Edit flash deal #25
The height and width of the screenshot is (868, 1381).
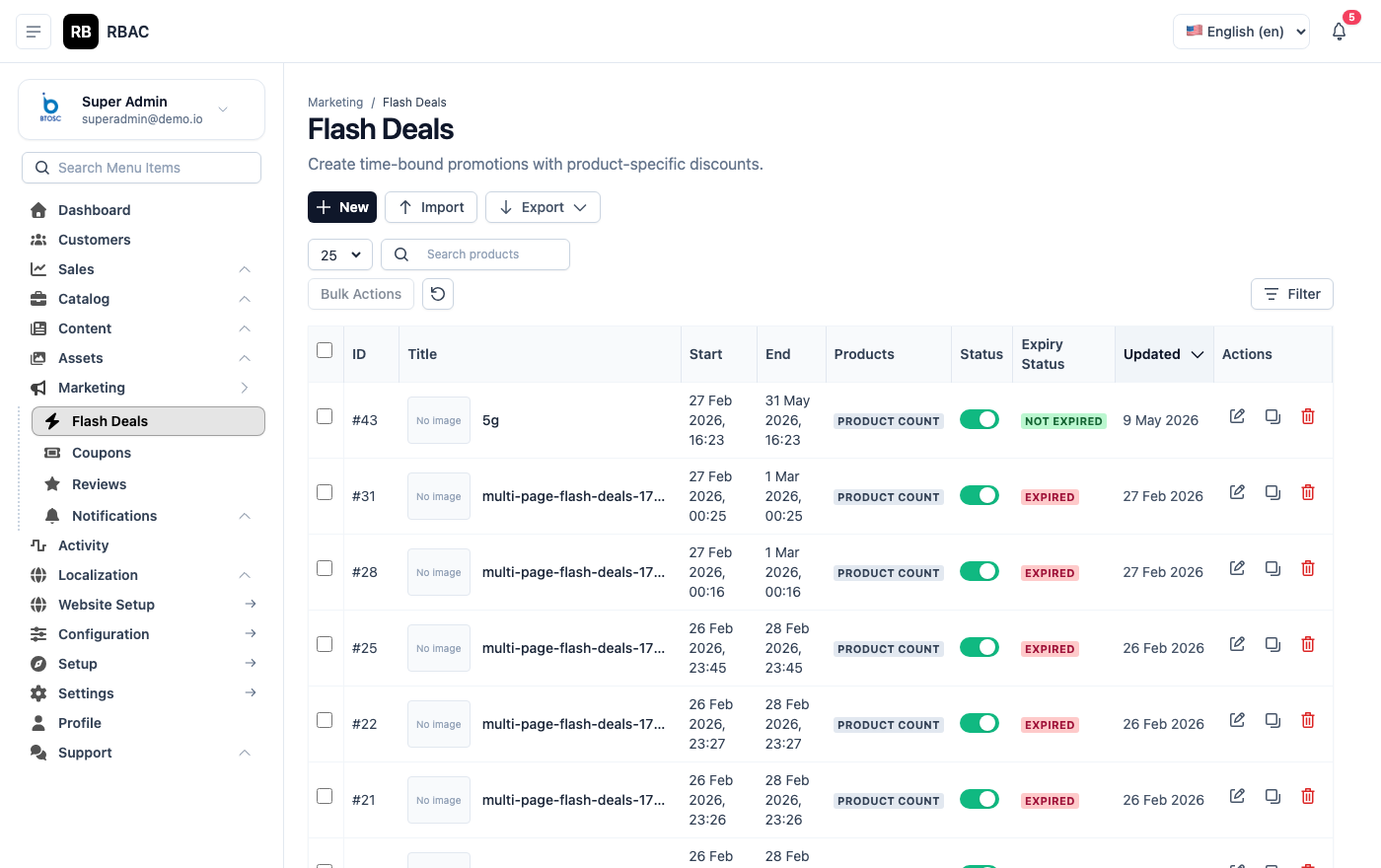(1237, 644)
